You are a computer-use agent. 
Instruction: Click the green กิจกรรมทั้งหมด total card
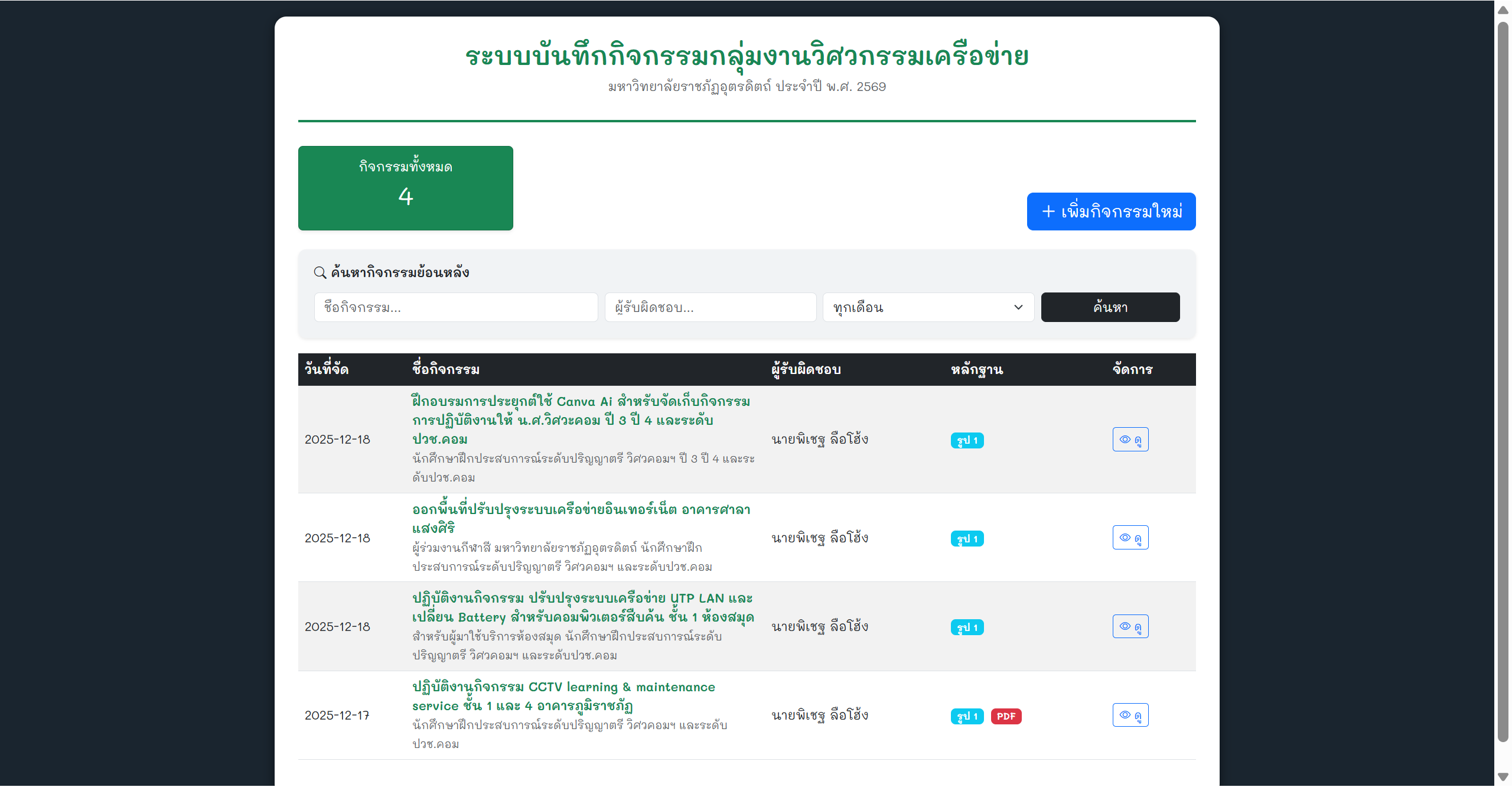(x=405, y=188)
